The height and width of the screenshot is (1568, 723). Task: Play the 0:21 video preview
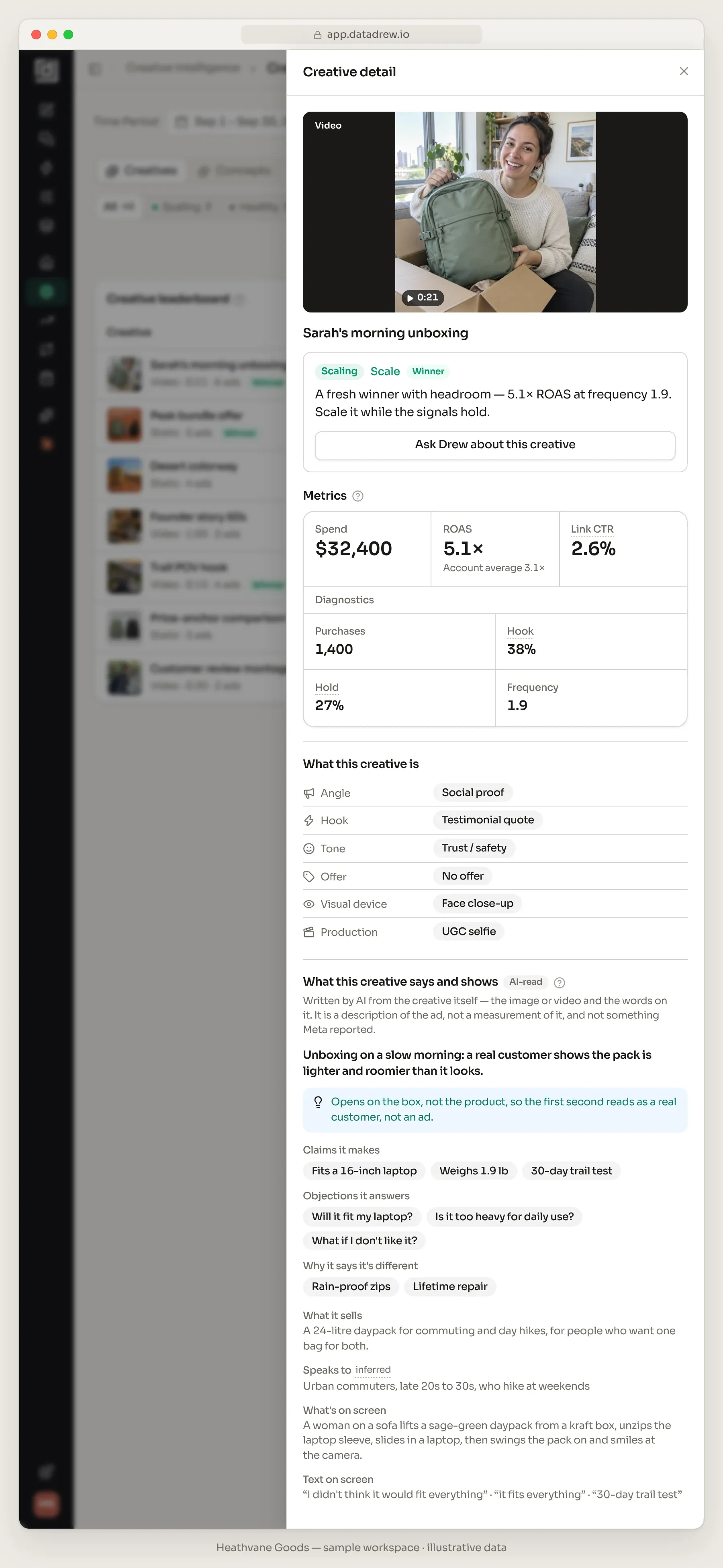[x=423, y=298]
